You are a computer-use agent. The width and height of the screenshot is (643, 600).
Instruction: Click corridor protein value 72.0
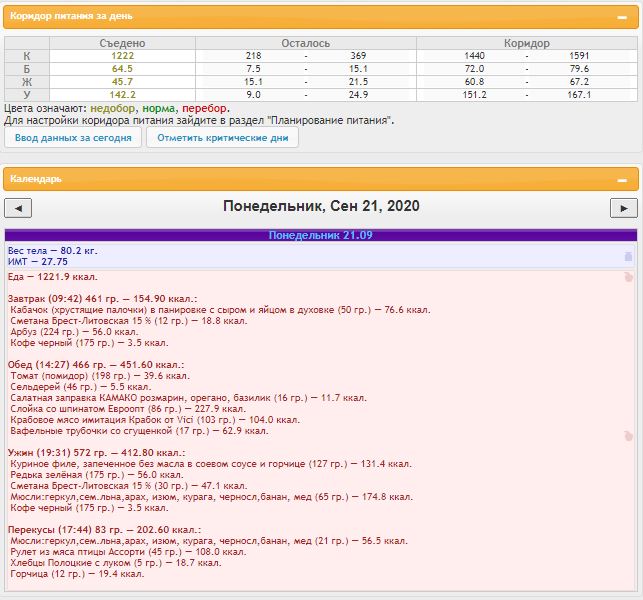pyautogui.click(x=474, y=69)
